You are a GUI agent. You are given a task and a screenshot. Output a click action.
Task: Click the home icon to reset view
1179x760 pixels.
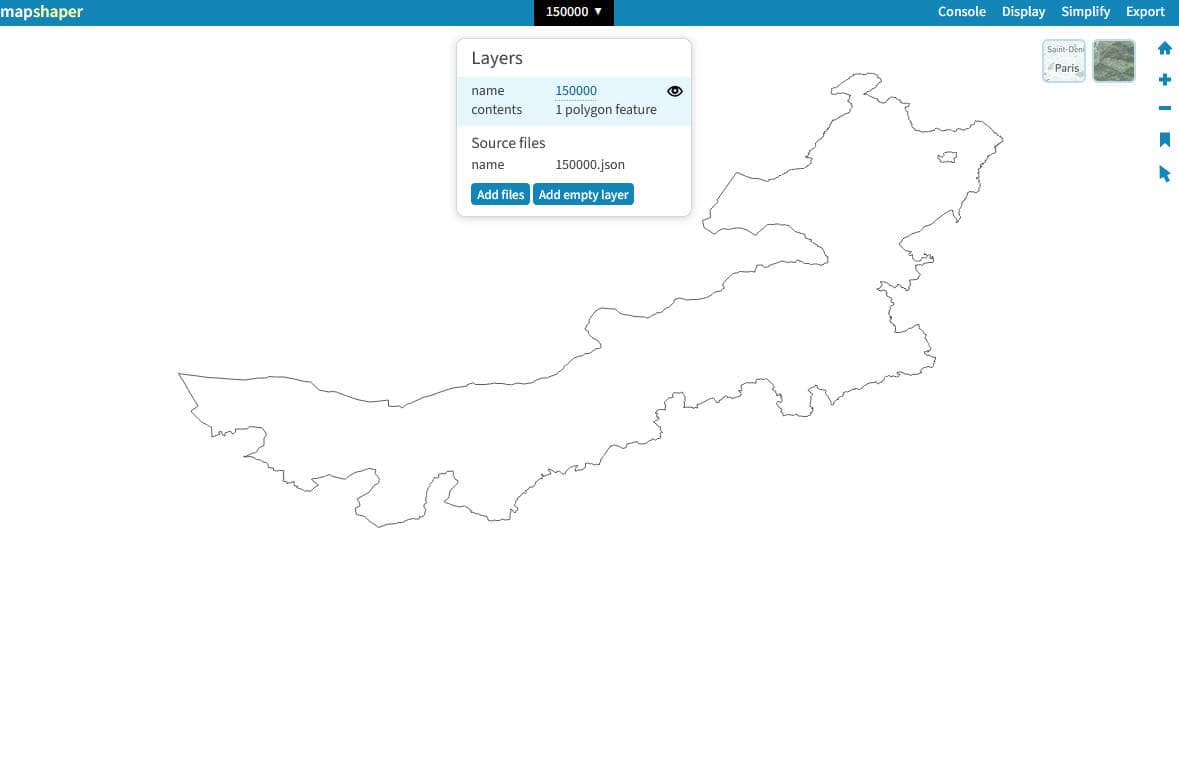pos(1164,48)
